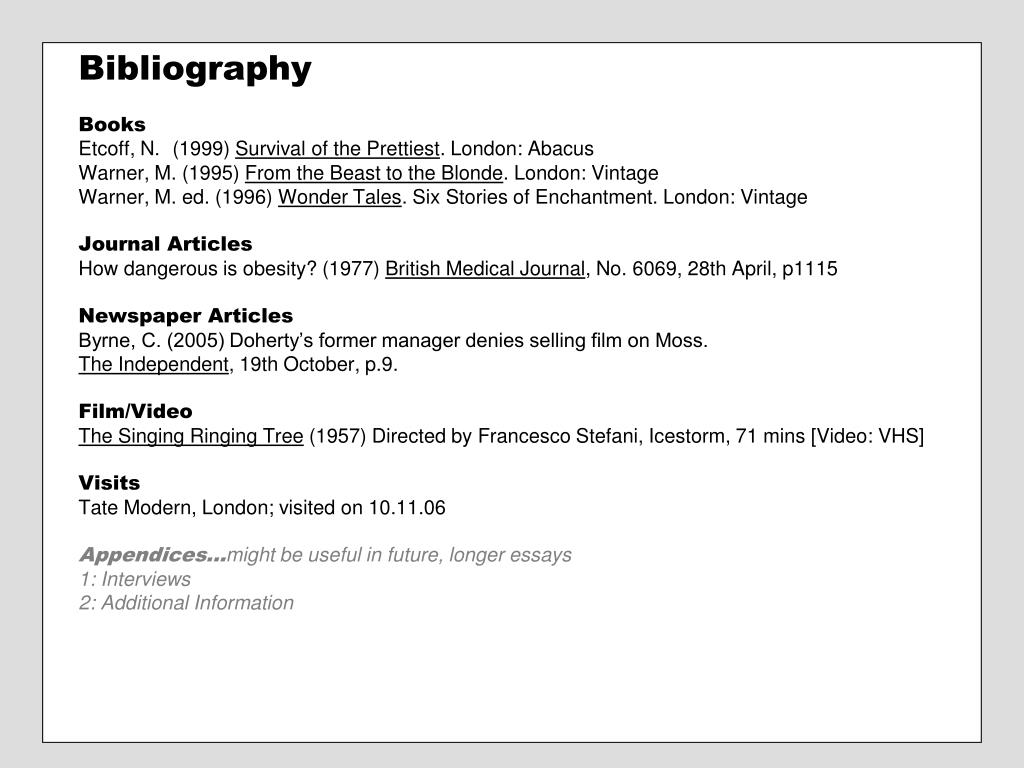Click the Tate Modern visit entry
Viewport: 1024px width, 768px height.
point(262,508)
